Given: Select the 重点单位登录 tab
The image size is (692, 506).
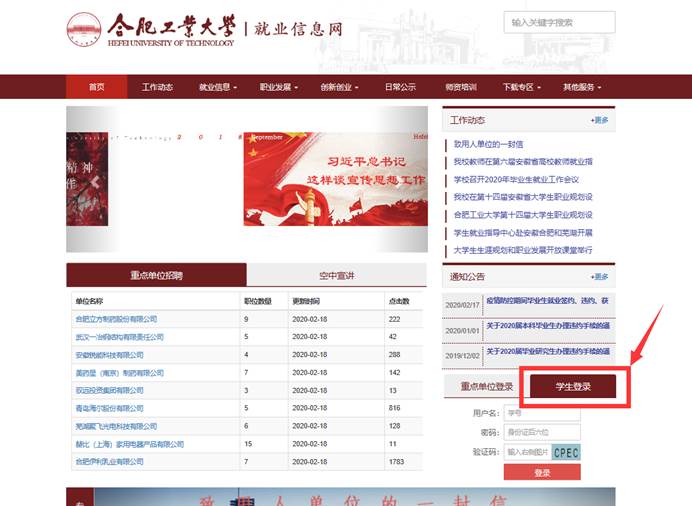Looking at the screenshot, I should click(486, 386).
